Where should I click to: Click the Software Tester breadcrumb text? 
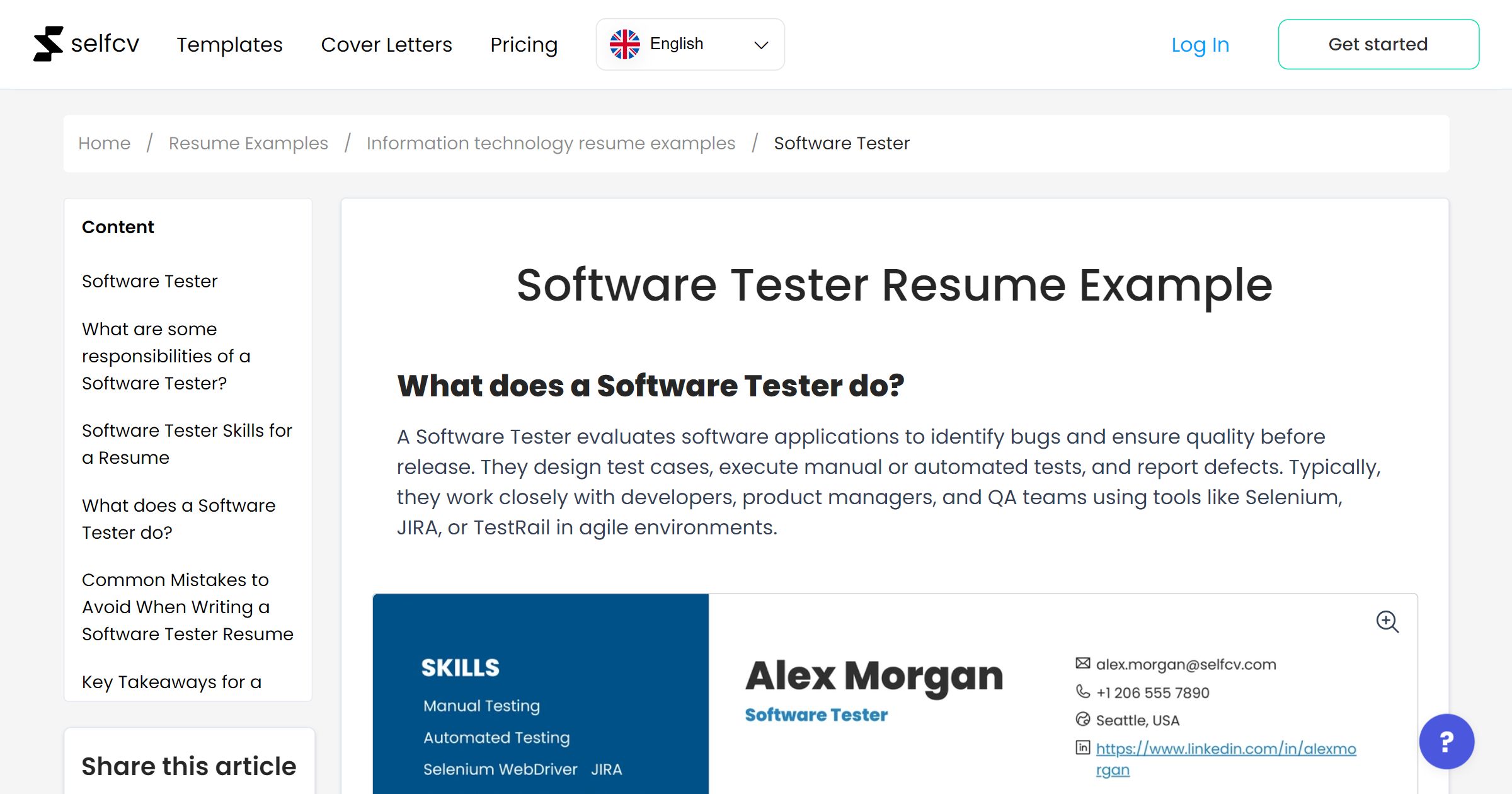pos(841,143)
